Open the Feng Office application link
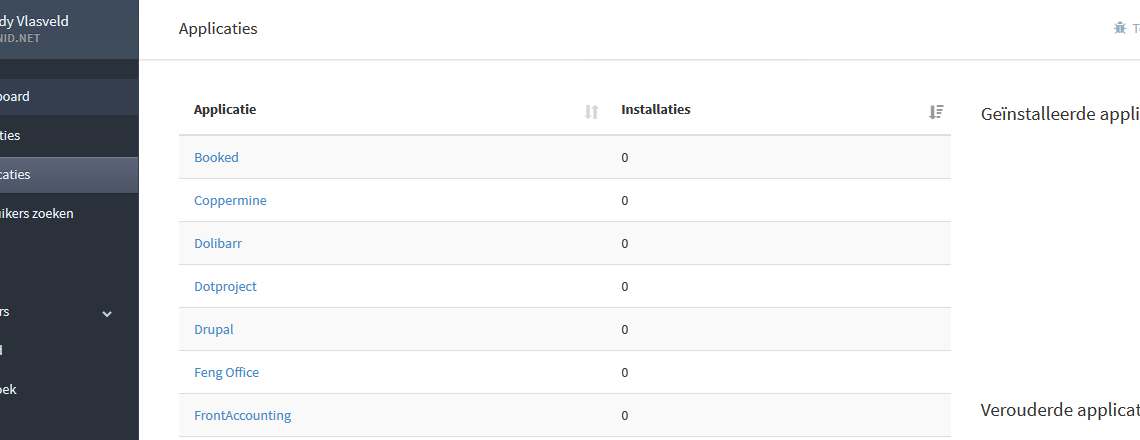This screenshot has height=440, width=1140. 227,372
